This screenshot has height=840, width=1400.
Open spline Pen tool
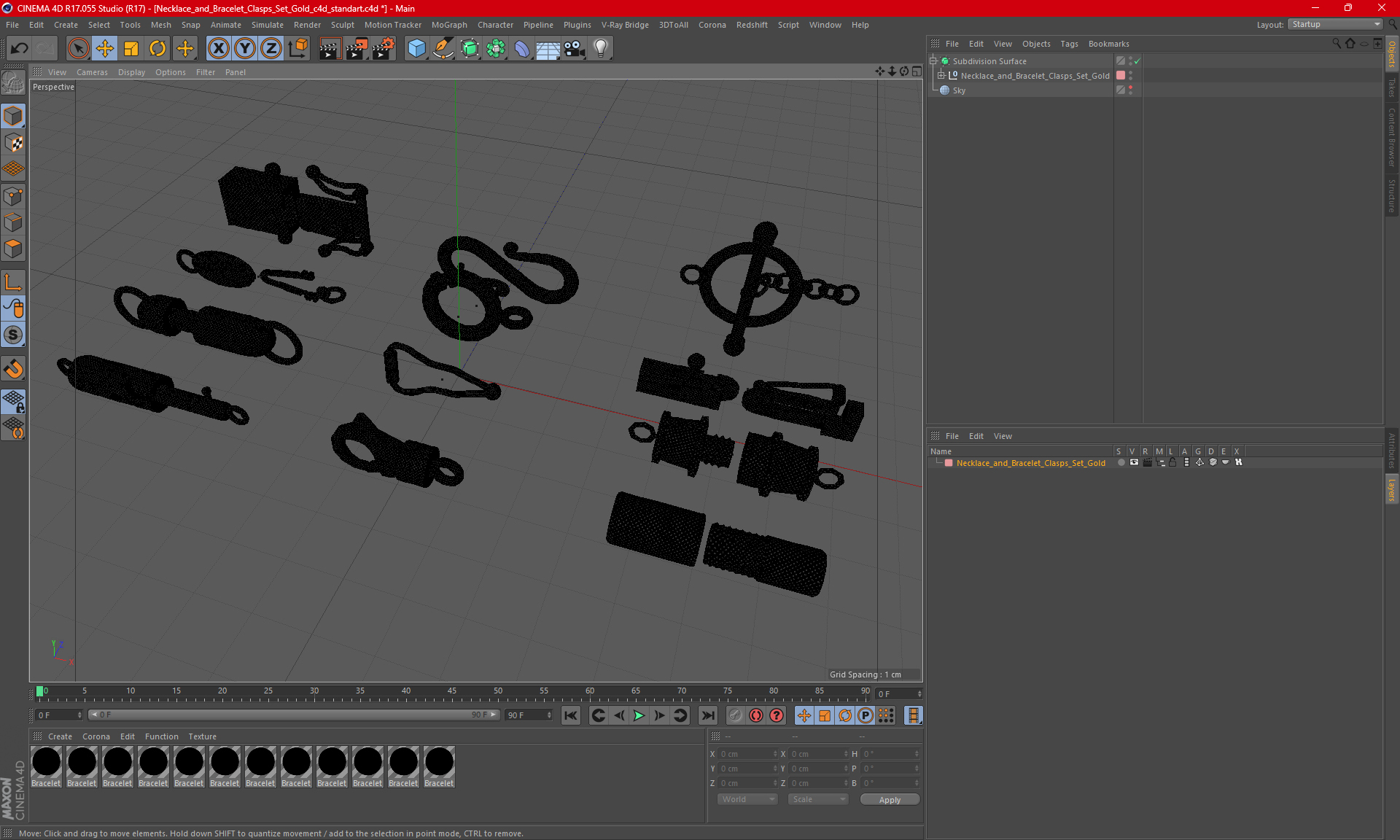[443, 49]
